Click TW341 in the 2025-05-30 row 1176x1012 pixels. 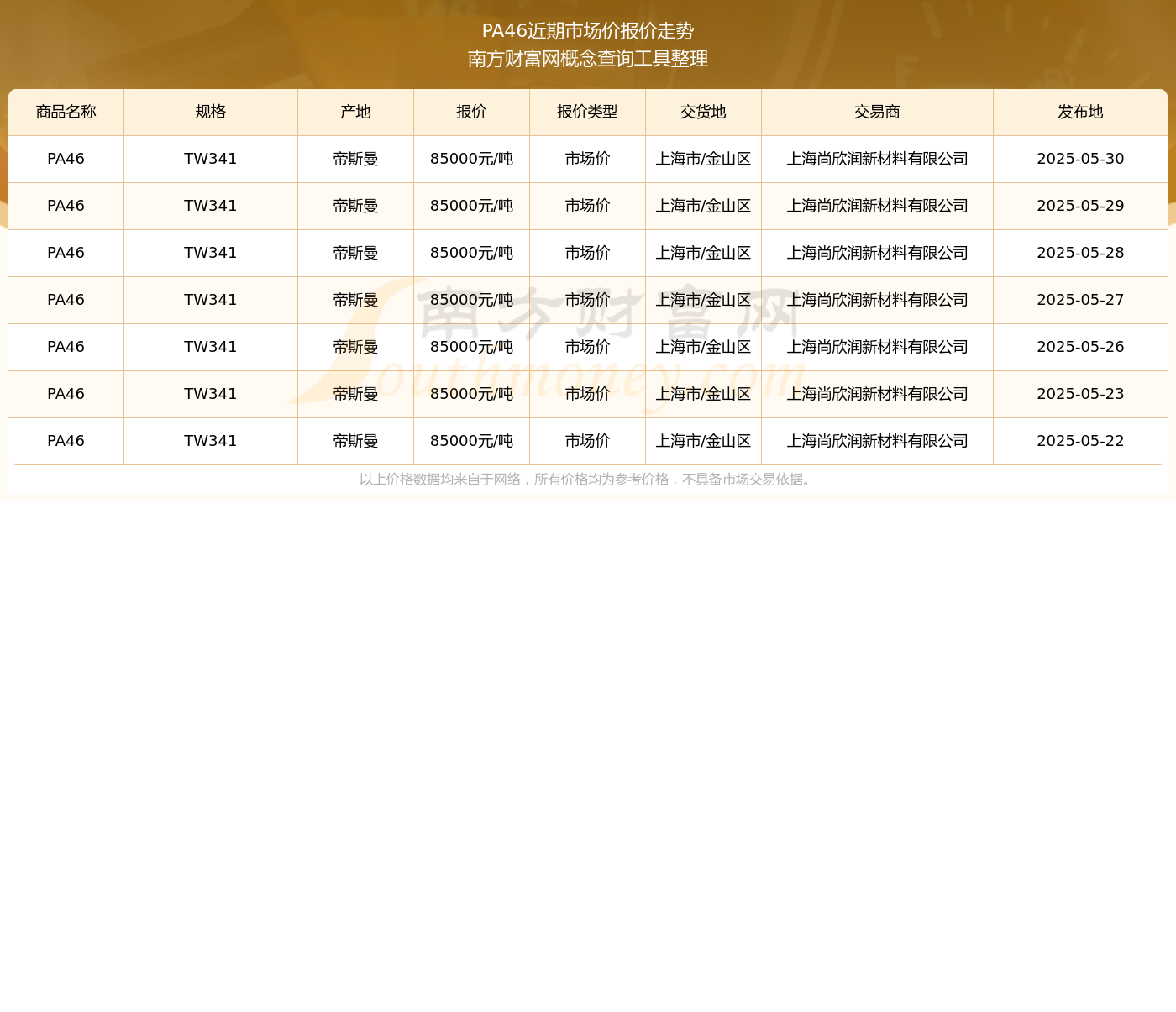coord(211,159)
